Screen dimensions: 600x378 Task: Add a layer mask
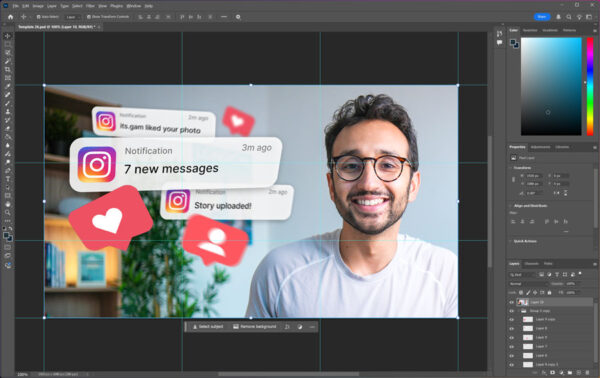(x=553, y=372)
